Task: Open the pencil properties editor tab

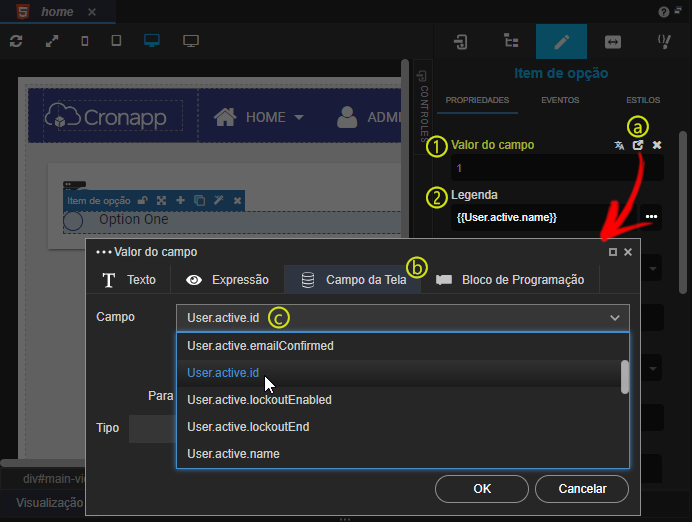Action: (x=561, y=41)
